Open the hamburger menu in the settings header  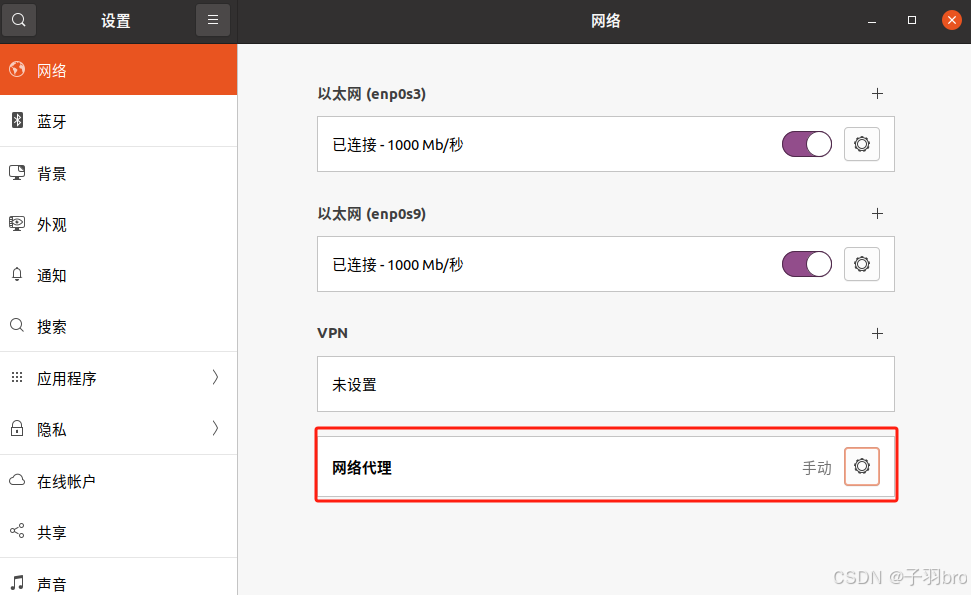[x=213, y=20]
